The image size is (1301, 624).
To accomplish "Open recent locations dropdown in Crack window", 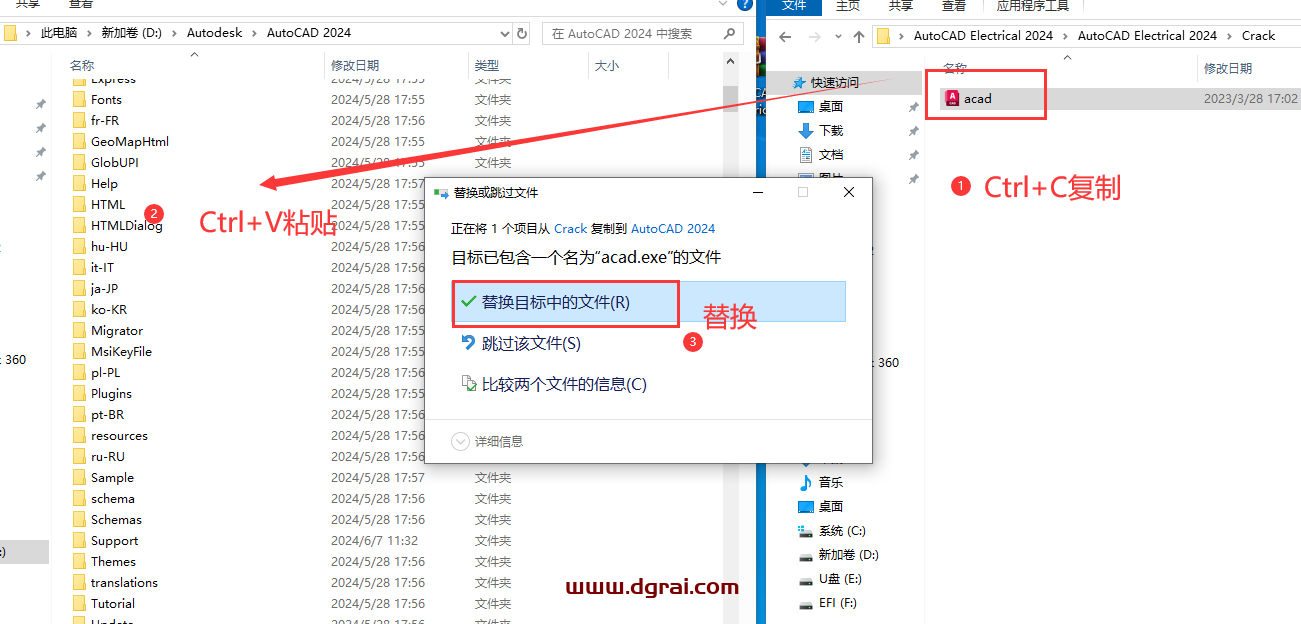I will point(837,37).
